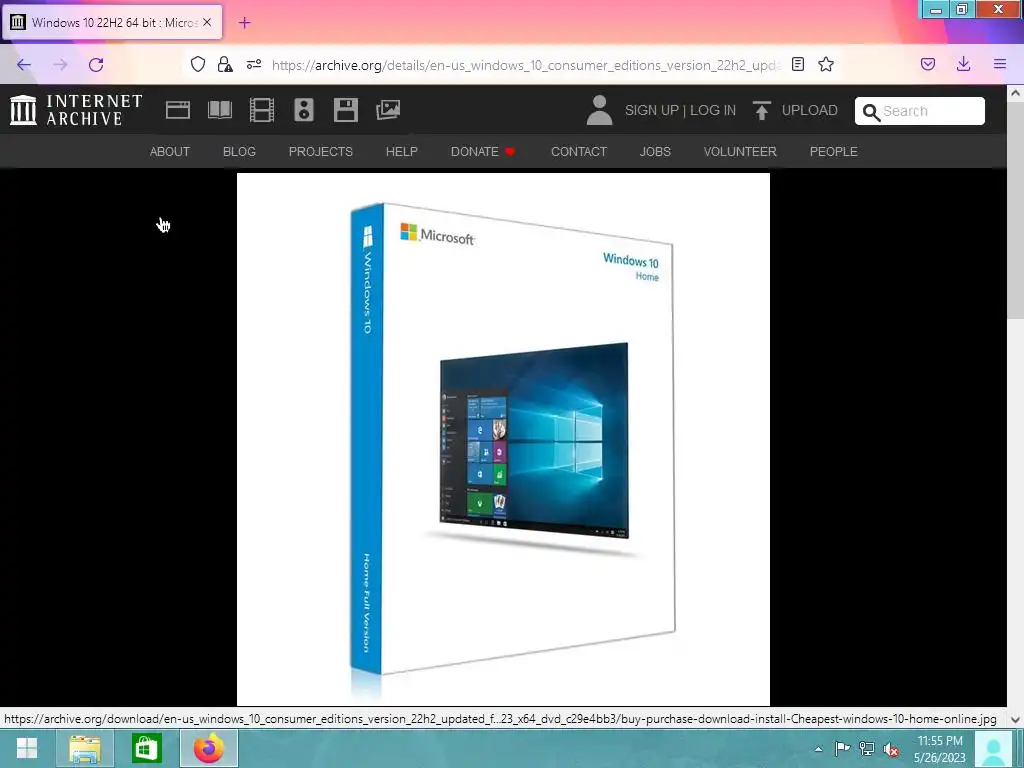Viewport: 1024px width, 768px height.
Task: Bookmark this page with the star
Action: (x=826, y=64)
